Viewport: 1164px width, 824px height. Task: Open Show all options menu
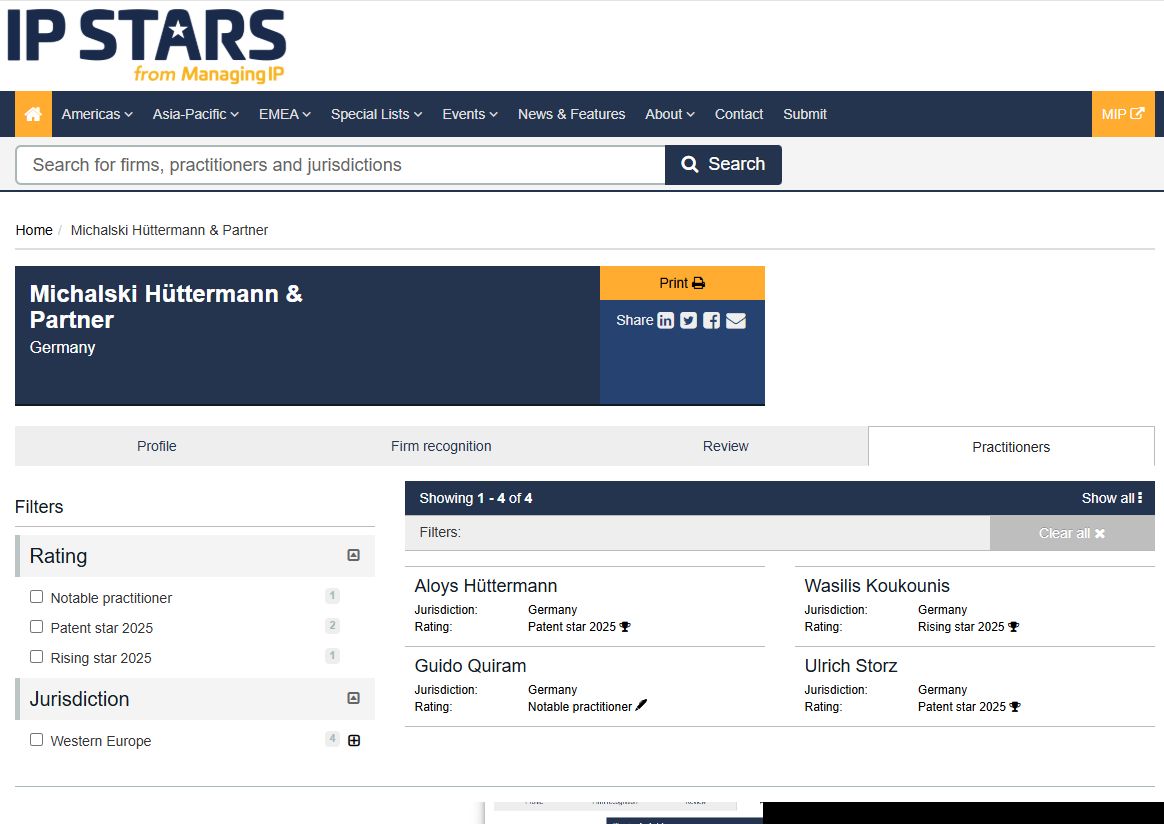pos(1111,498)
